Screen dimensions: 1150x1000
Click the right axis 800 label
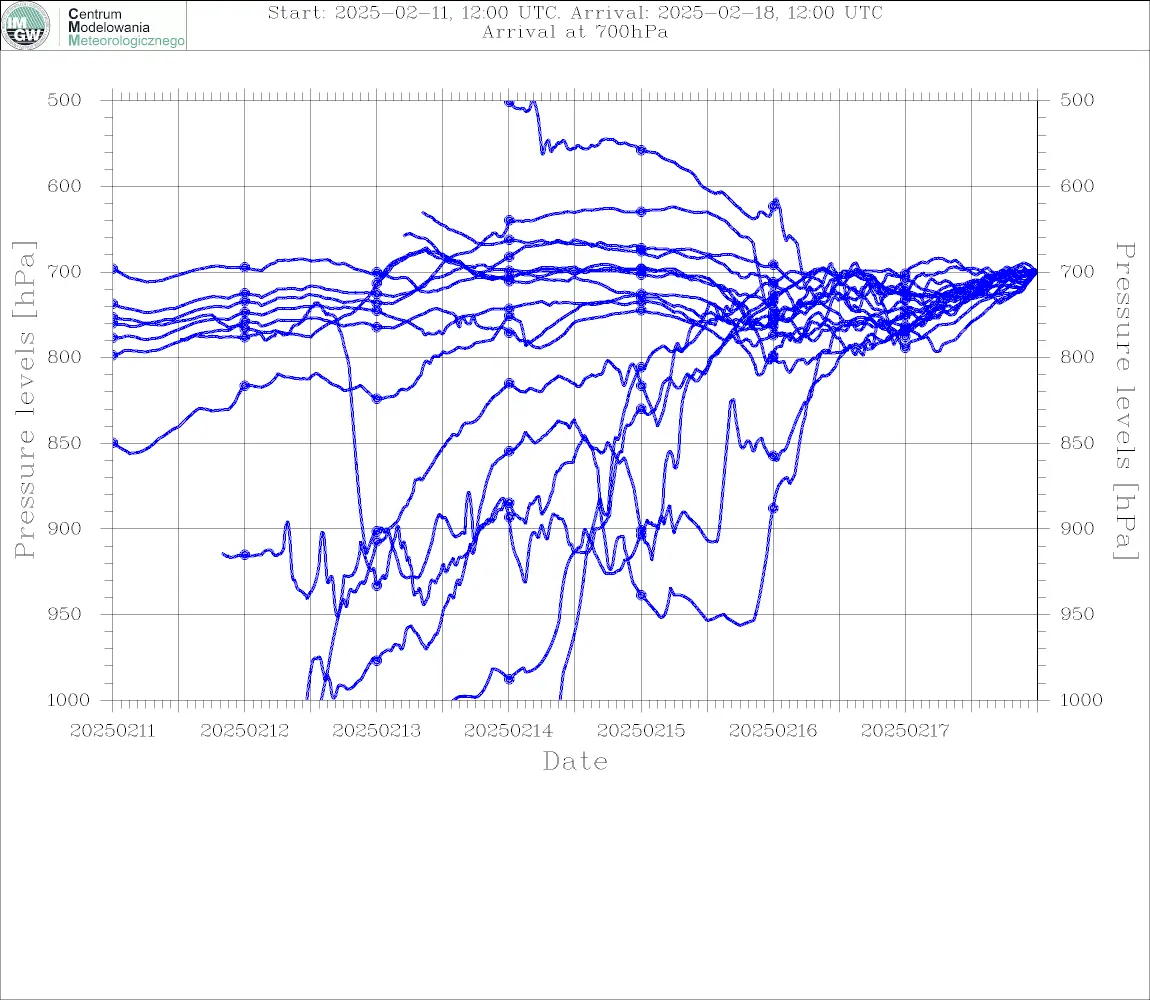tap(1077, 357)
